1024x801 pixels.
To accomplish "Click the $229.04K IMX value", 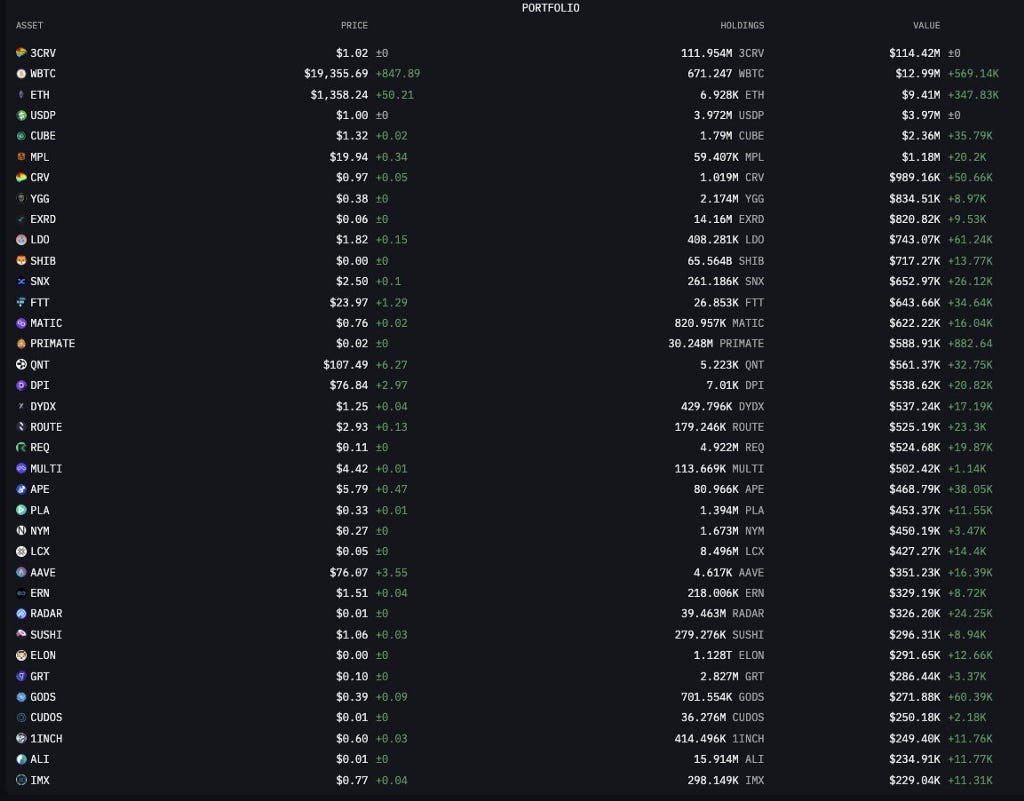I will tap(914, 779).
